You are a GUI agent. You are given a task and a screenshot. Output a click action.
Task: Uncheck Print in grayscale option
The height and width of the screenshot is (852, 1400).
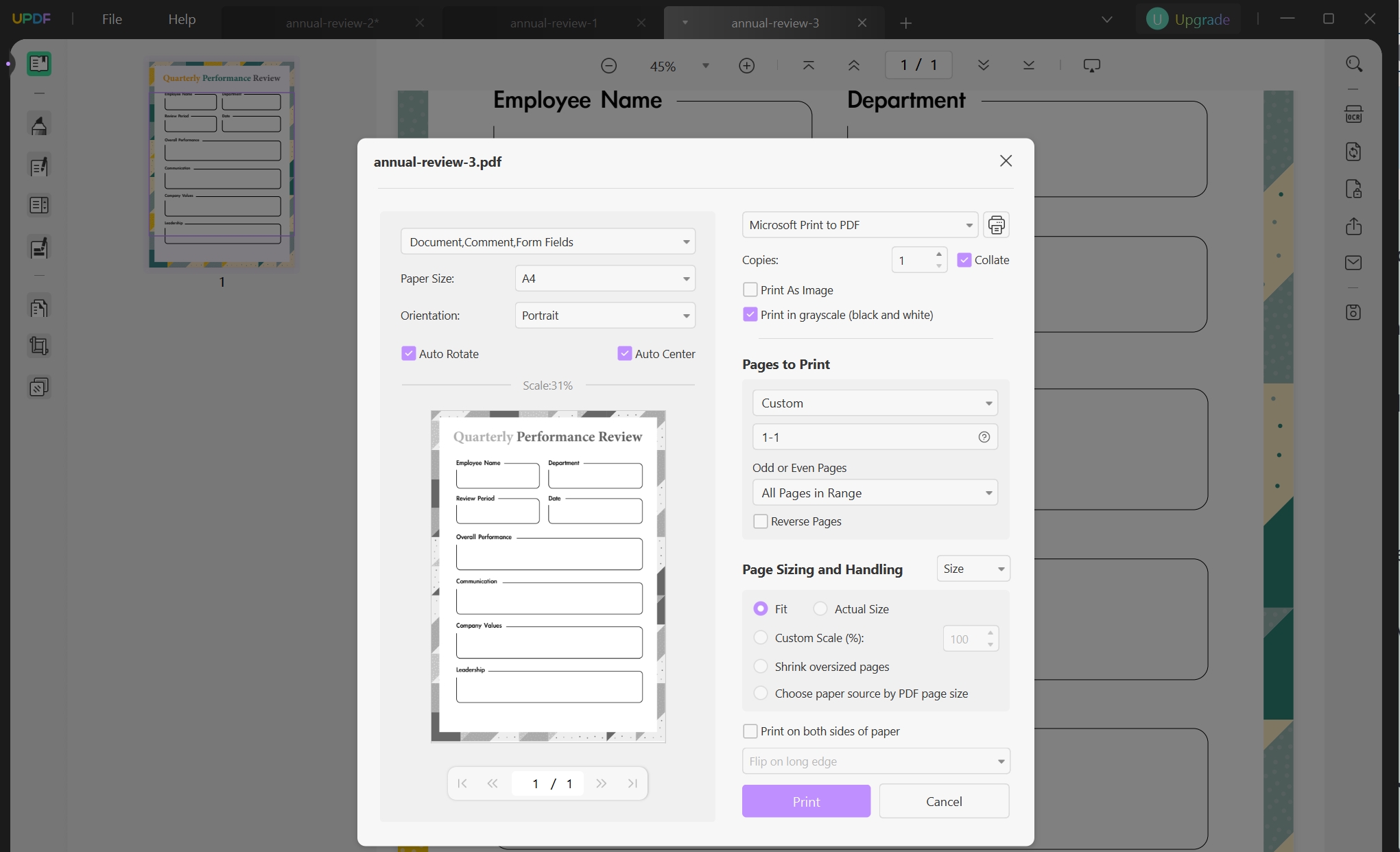[x=750, y=315]
